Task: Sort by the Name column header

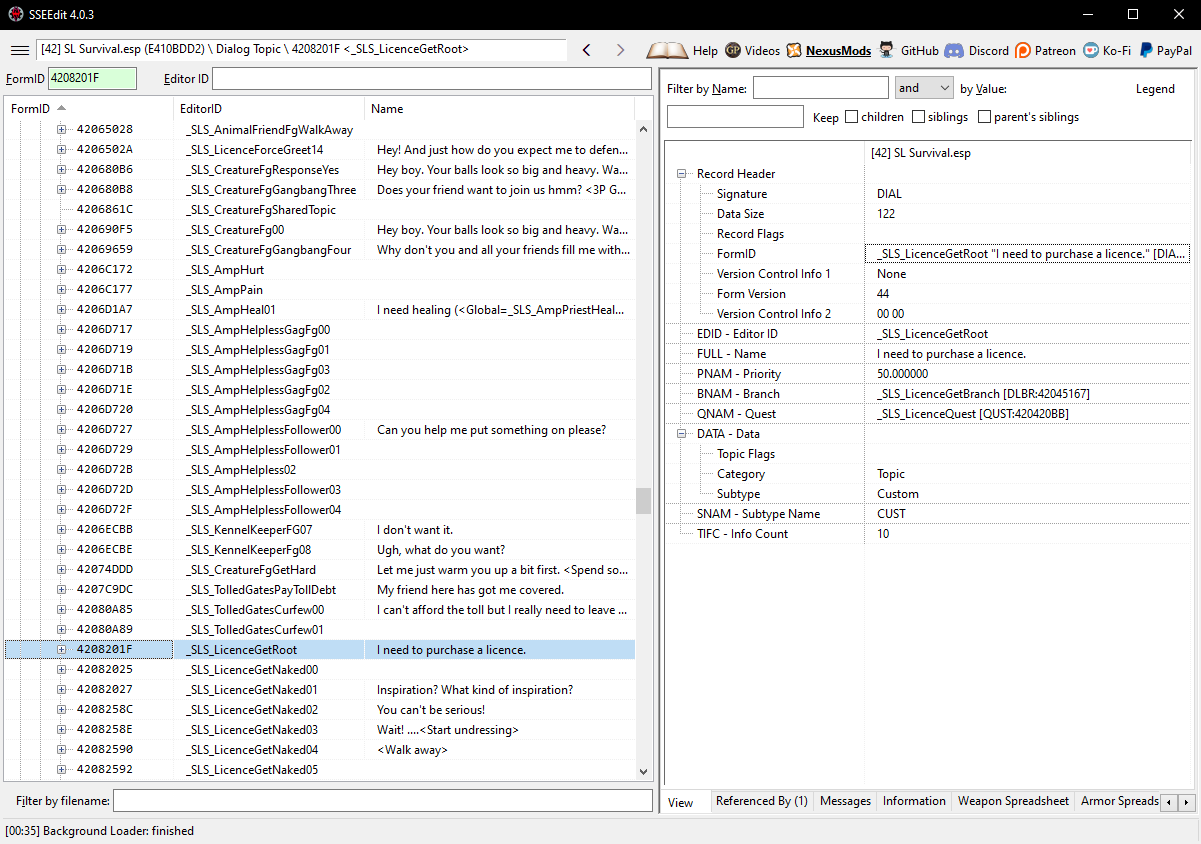Action: pyautogui.click(x=500, y=108)
